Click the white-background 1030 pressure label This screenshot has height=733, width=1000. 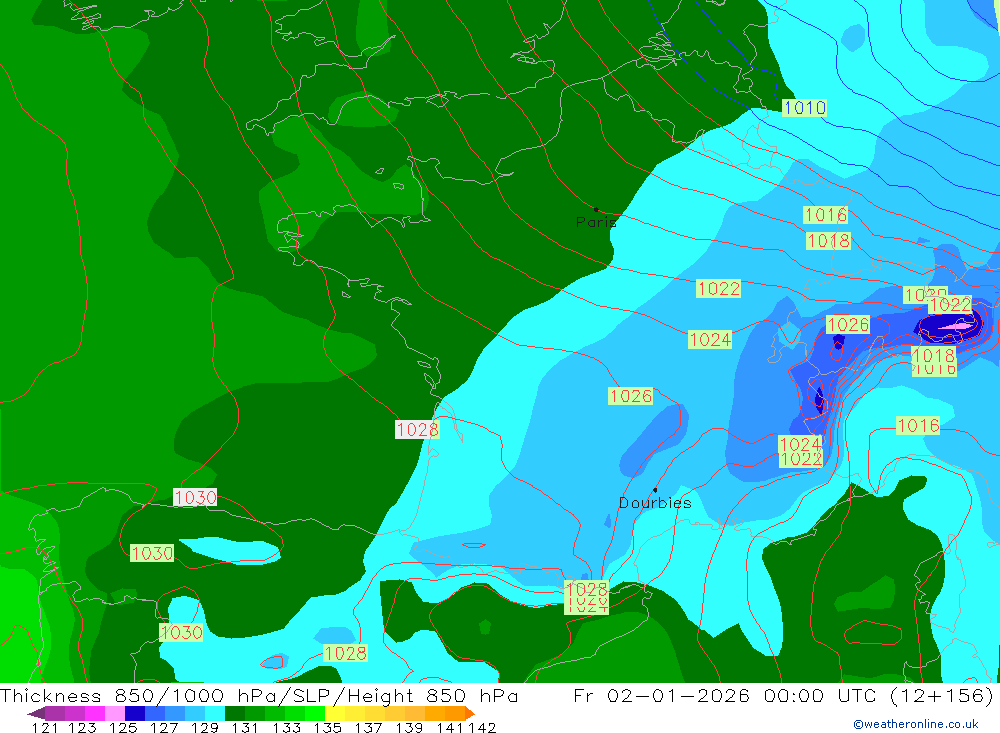tap(195, 497)
